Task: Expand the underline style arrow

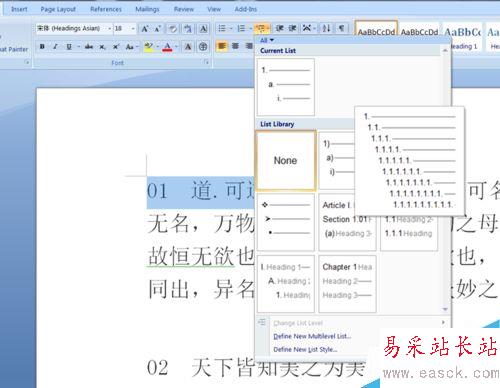Action: (x=78, y=47)
